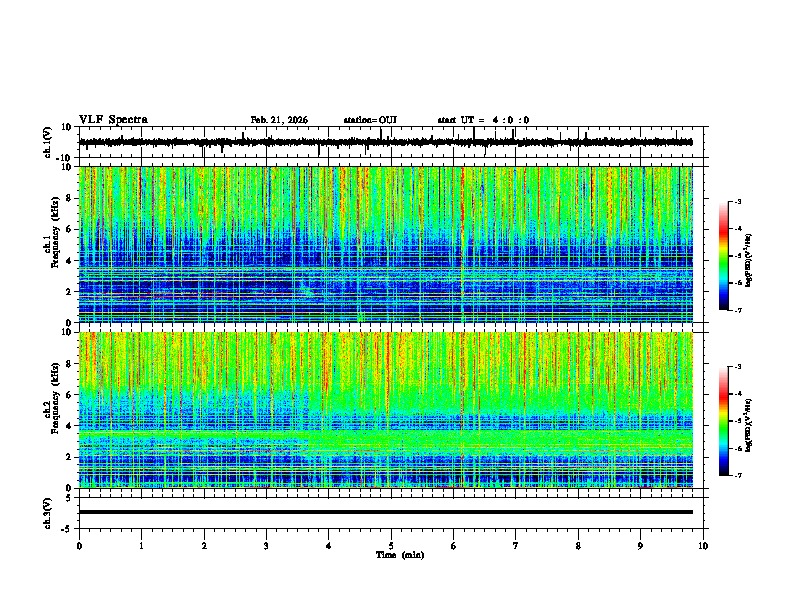The width and height of the screenshot is (792, 612).
Task: Click the ch.2 spectrogram color scale bar
Action: 723,421
